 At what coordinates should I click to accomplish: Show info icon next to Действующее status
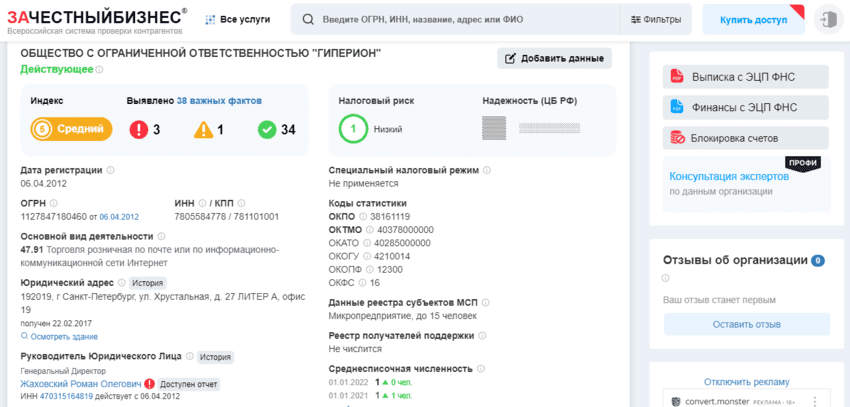coord(99,69)
